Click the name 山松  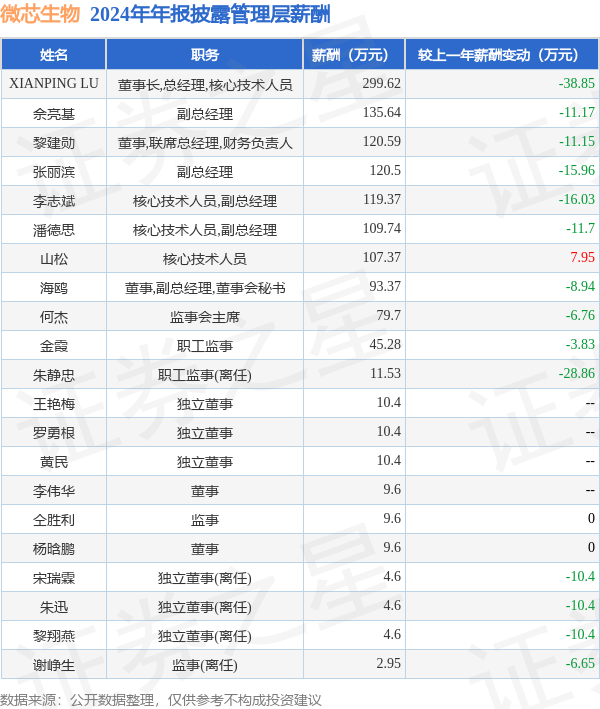point(54,259)
